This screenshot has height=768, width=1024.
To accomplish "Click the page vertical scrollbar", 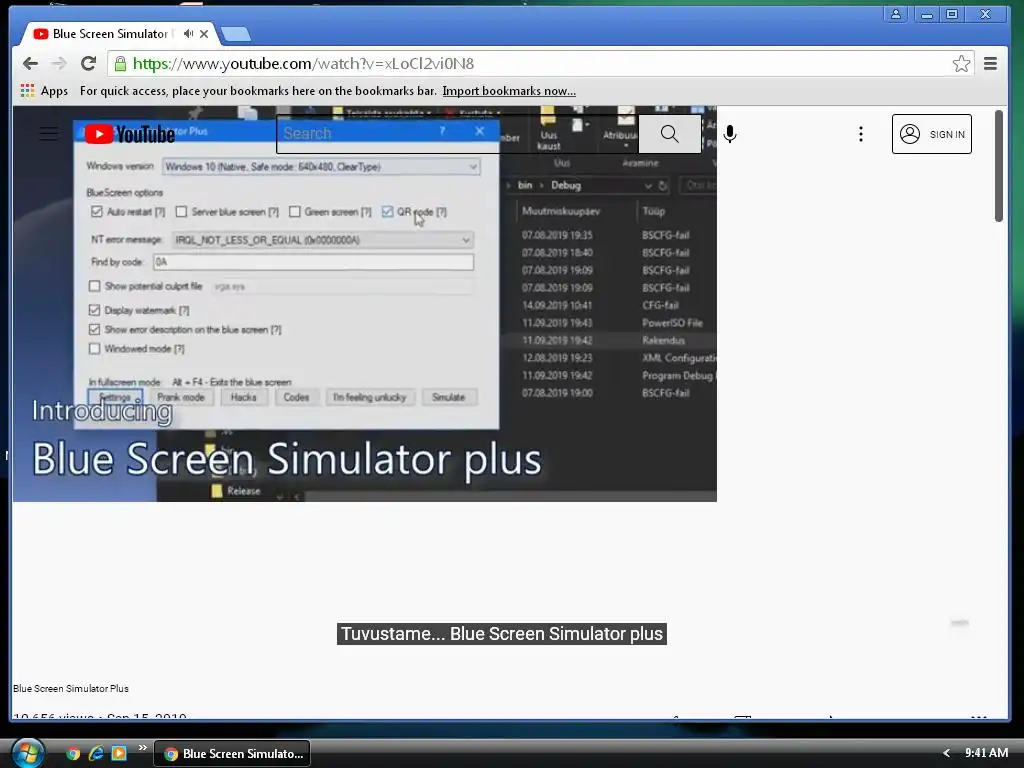I will point(999,167).
